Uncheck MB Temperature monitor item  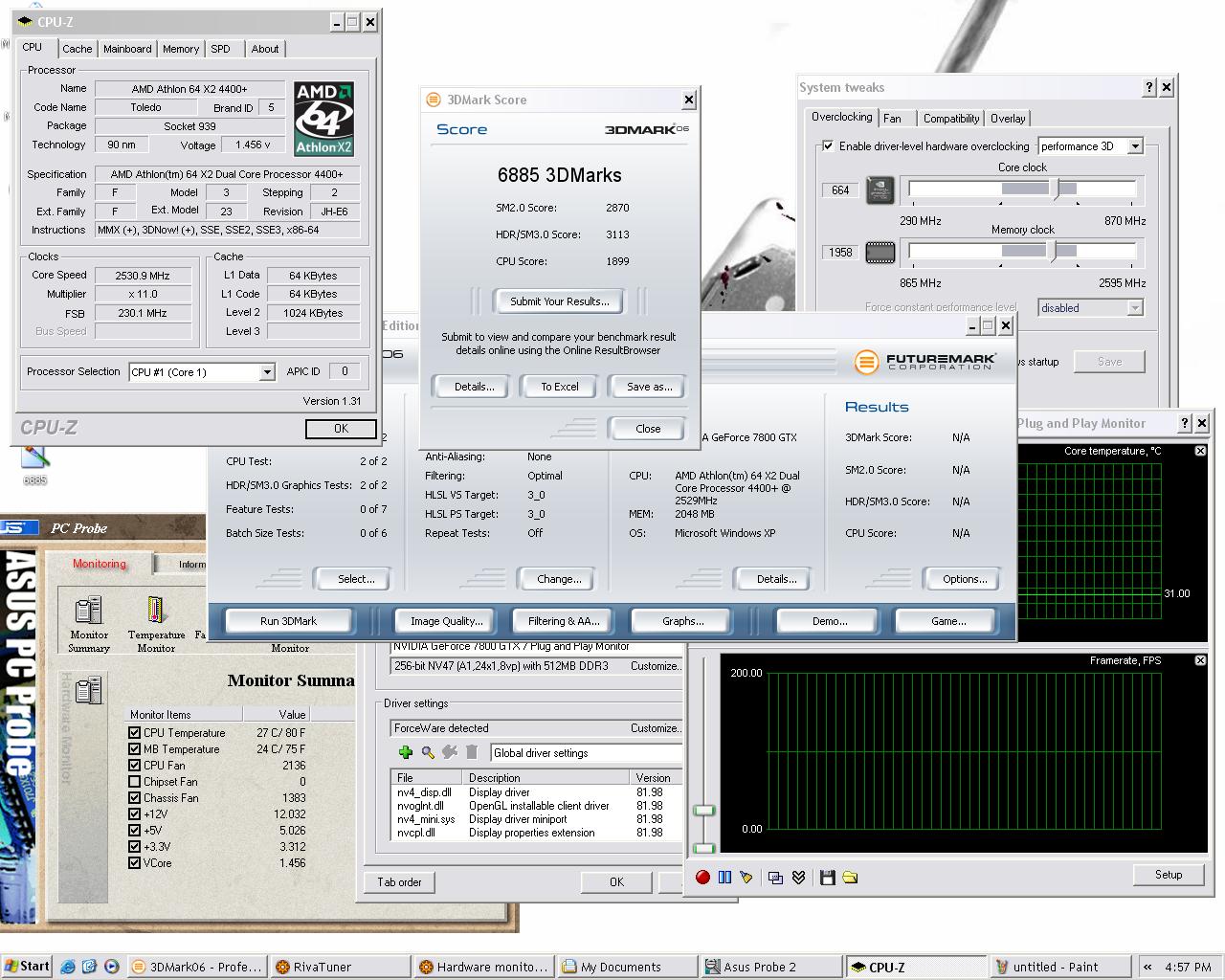tap(134, 749)
